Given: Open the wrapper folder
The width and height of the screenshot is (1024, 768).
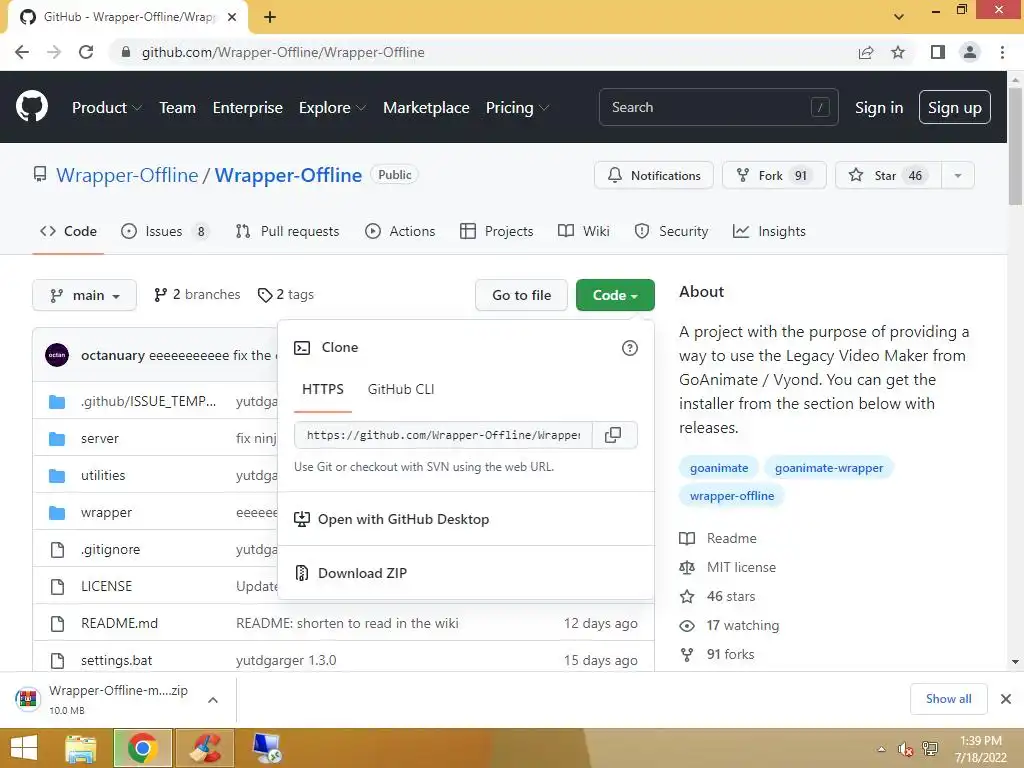Looking at the screenshot, I should point(106,513).
